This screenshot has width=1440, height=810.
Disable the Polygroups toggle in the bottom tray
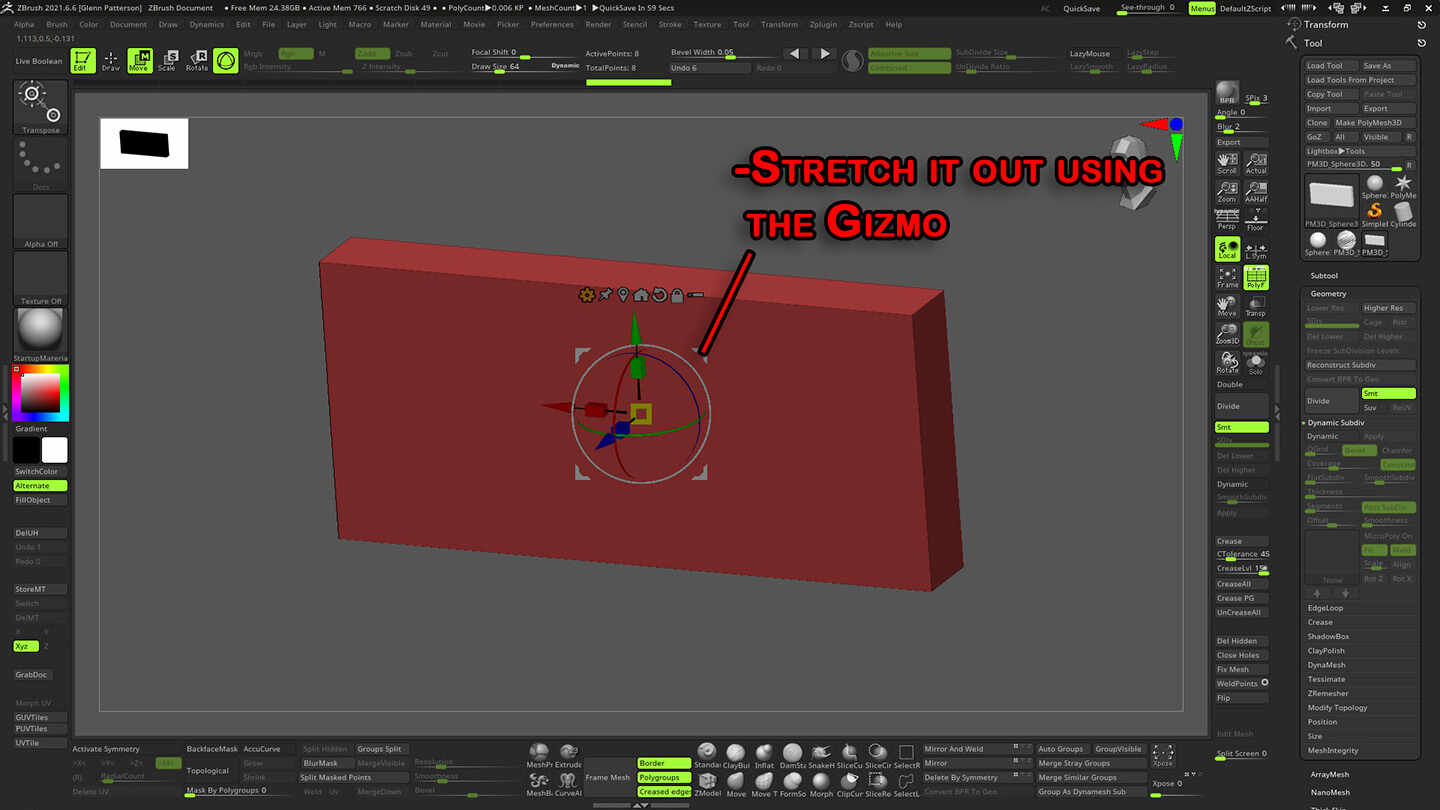[664, 777]
